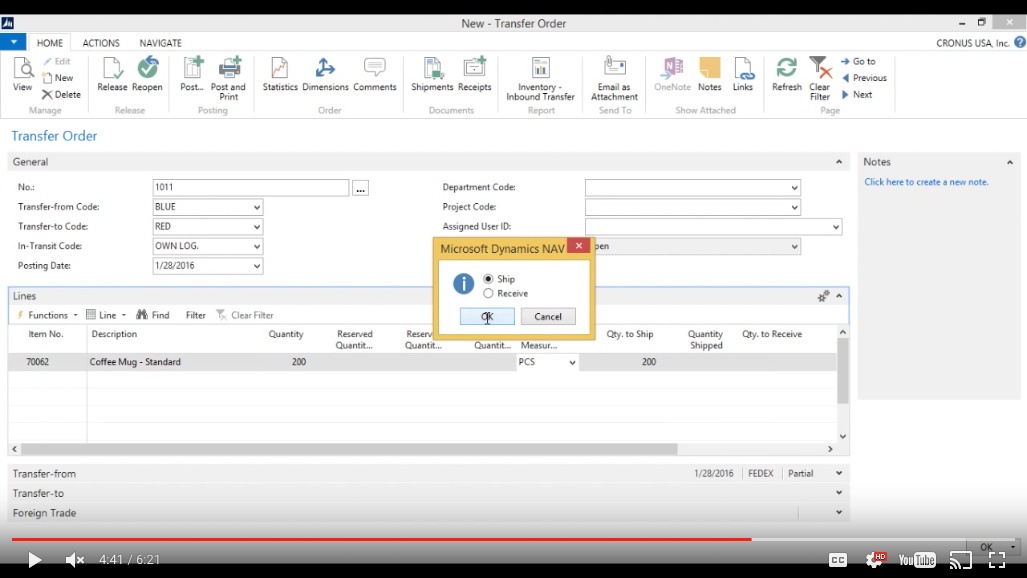
Task: Open the Dynamics NAV help icon
Action: (x=1020, y=43)
